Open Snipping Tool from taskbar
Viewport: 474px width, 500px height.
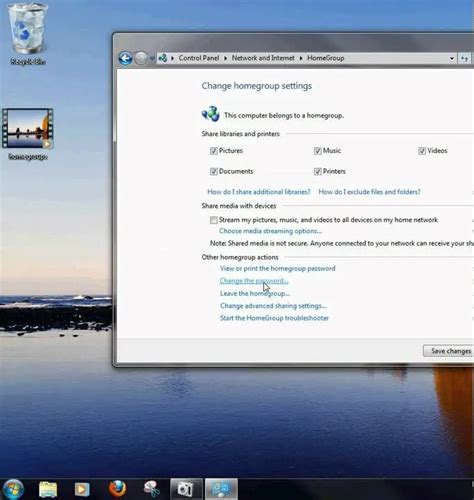point(151,489)
